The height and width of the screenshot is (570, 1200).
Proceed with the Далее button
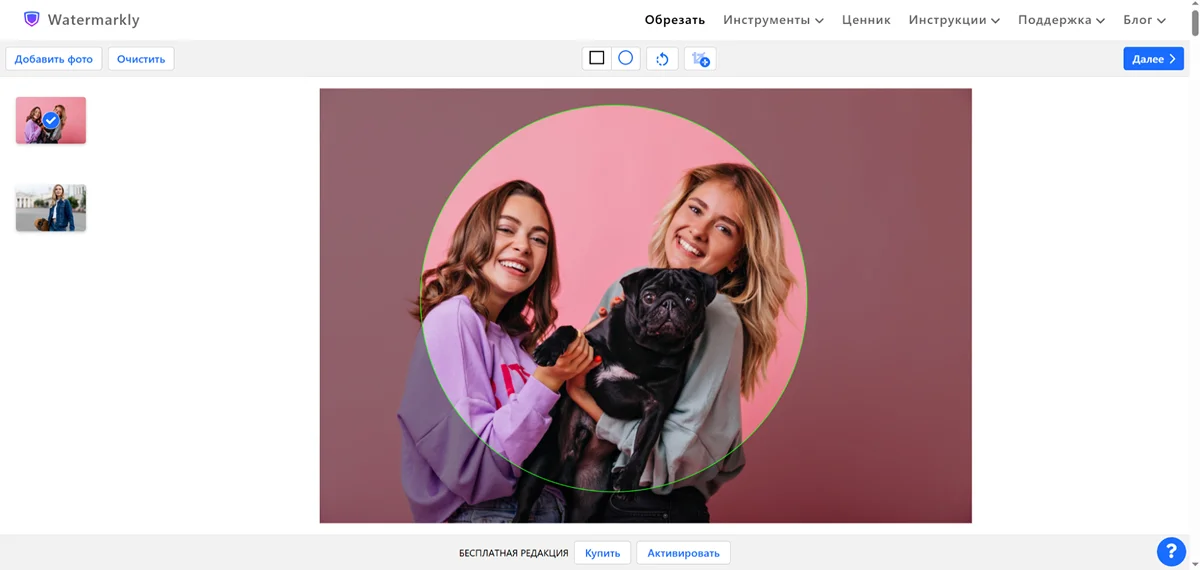[x=1153, y=59]
